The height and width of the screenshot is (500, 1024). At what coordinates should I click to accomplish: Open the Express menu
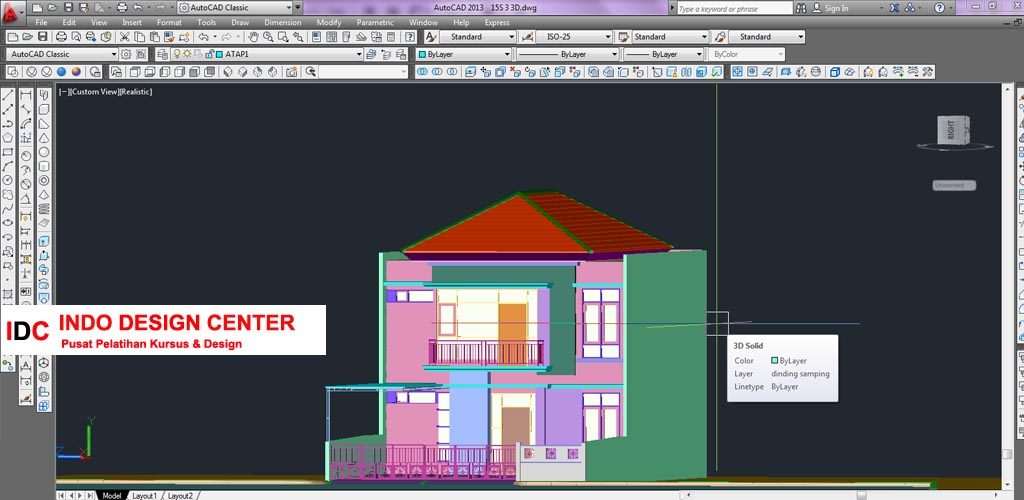[496, 22]
